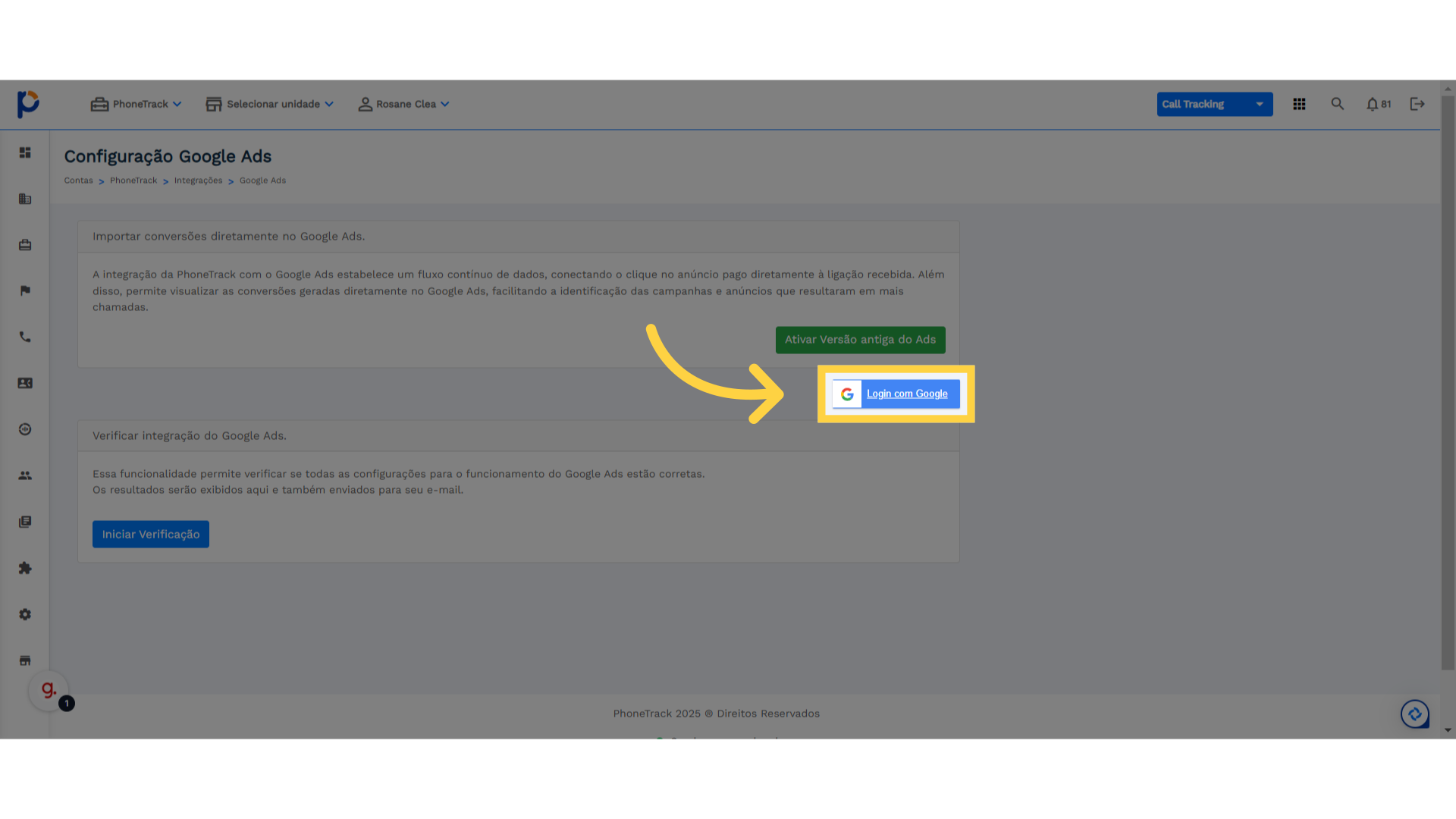The image size is (1456, 819).
Task: Go to the Contas breadcrumb link
Action: [78, 180]
